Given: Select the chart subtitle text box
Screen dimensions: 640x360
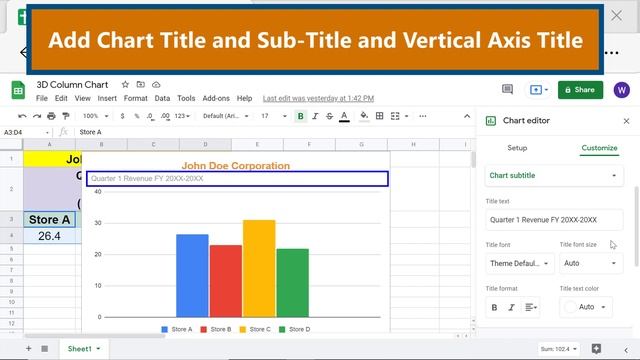Looking at the screenshot, I should coord(237,178).
